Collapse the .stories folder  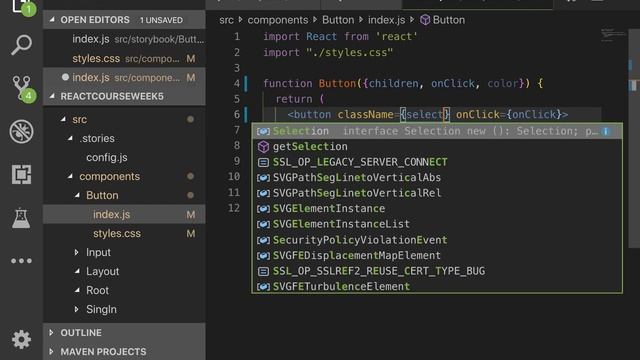click(70, 138)
